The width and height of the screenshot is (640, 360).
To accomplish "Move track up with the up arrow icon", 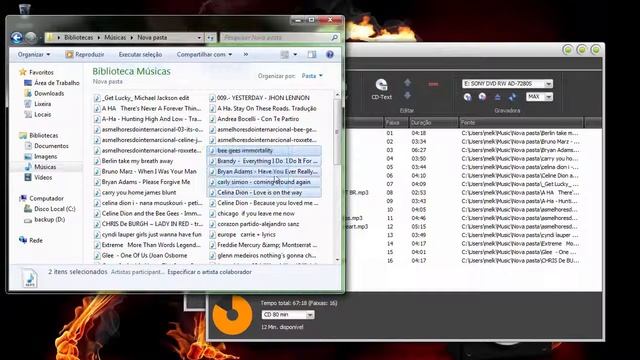I will coord(407,83).
